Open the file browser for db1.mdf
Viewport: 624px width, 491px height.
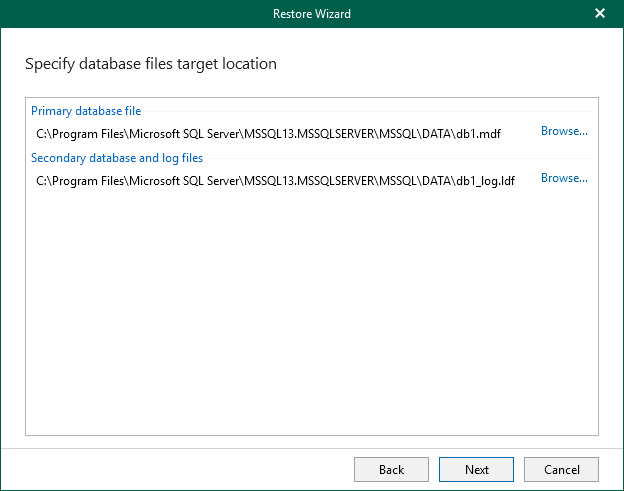tap(564, 131)
